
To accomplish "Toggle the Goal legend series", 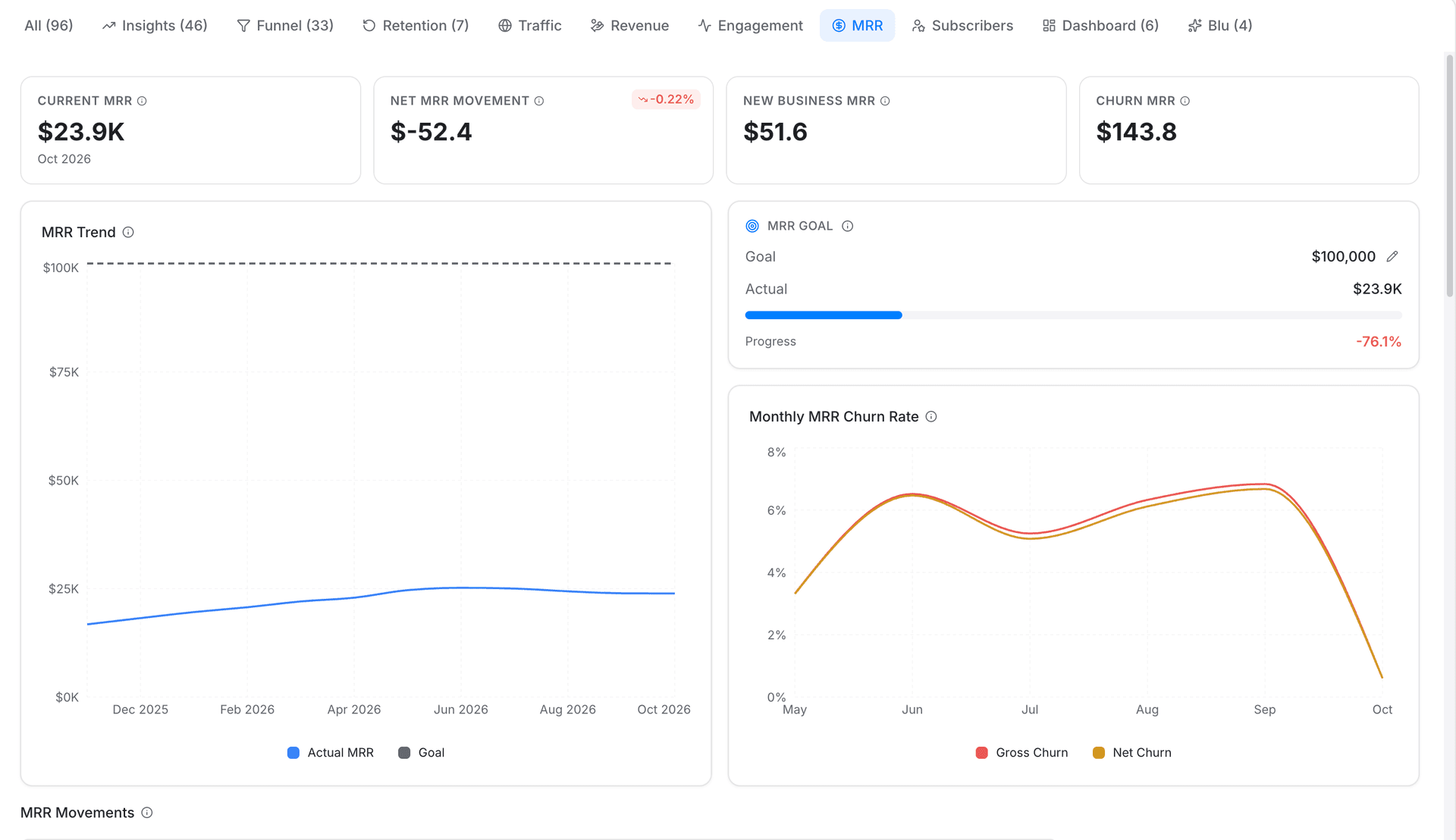I will click(422, 753).
